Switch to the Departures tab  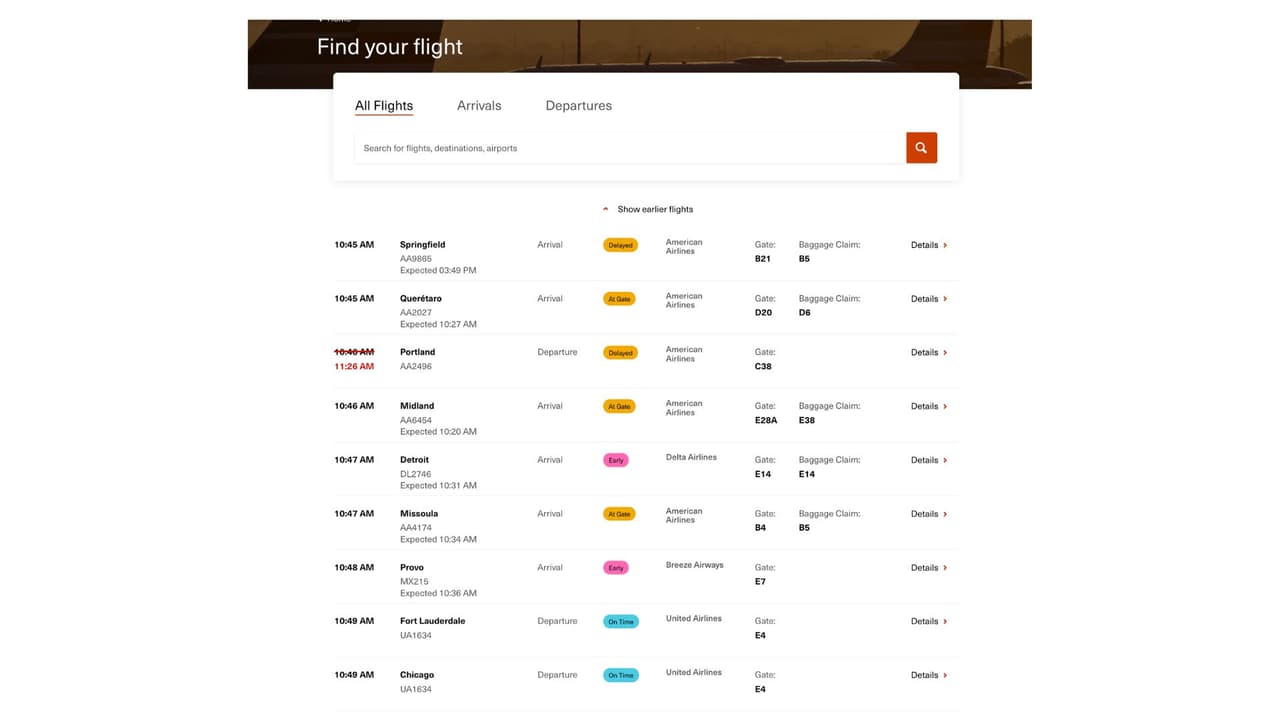[x=578, y=105]
